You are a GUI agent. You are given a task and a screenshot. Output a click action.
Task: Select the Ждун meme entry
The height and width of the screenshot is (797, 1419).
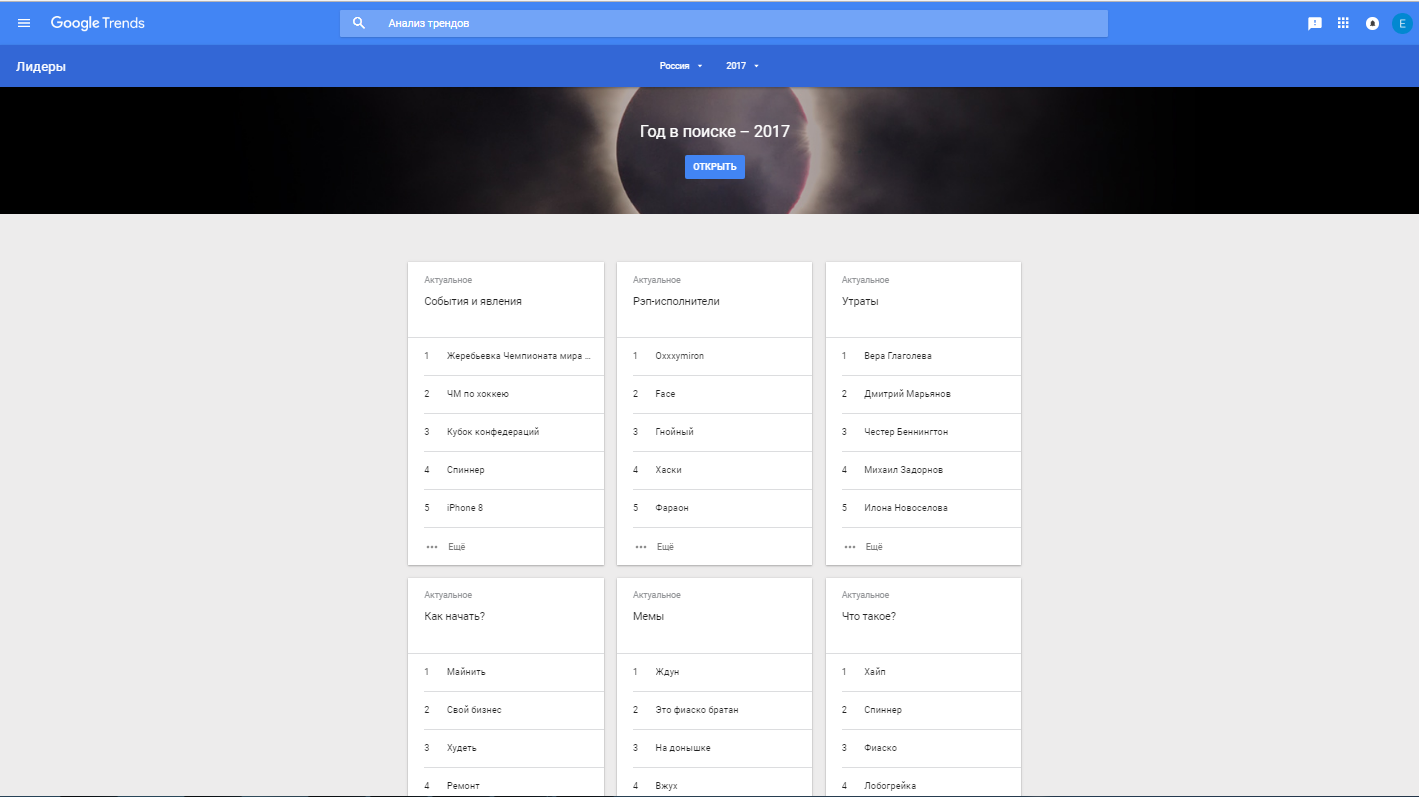point(667,672)
